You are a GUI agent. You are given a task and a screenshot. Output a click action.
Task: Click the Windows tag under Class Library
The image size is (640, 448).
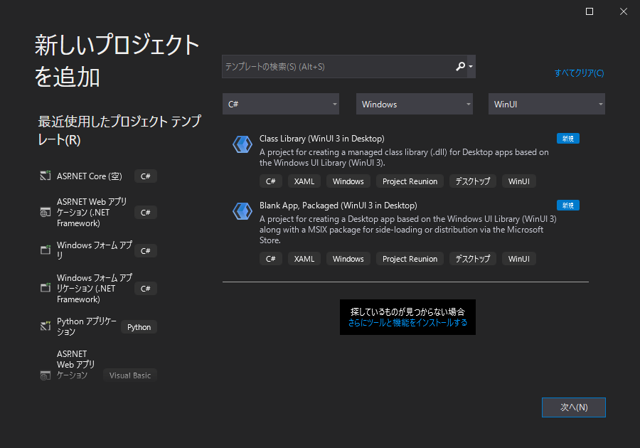pos(348,181)
